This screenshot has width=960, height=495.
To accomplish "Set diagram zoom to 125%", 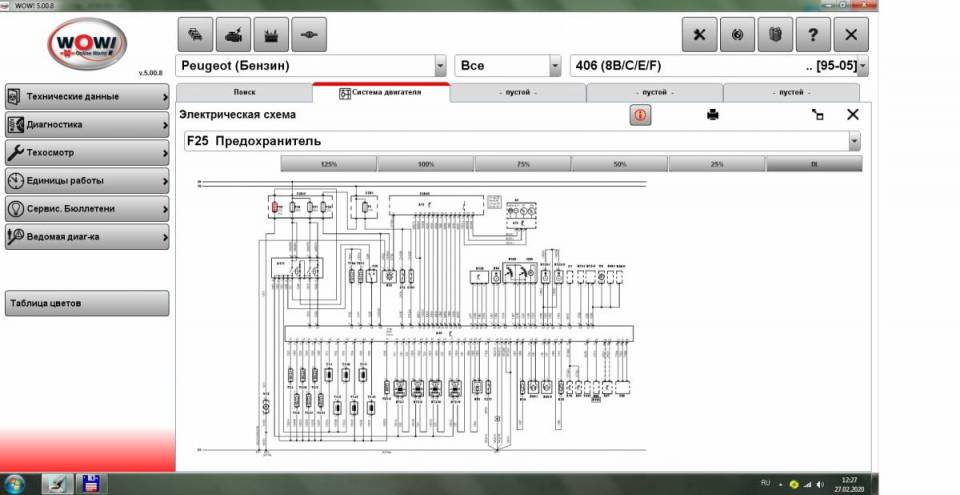I will point(328,164).
